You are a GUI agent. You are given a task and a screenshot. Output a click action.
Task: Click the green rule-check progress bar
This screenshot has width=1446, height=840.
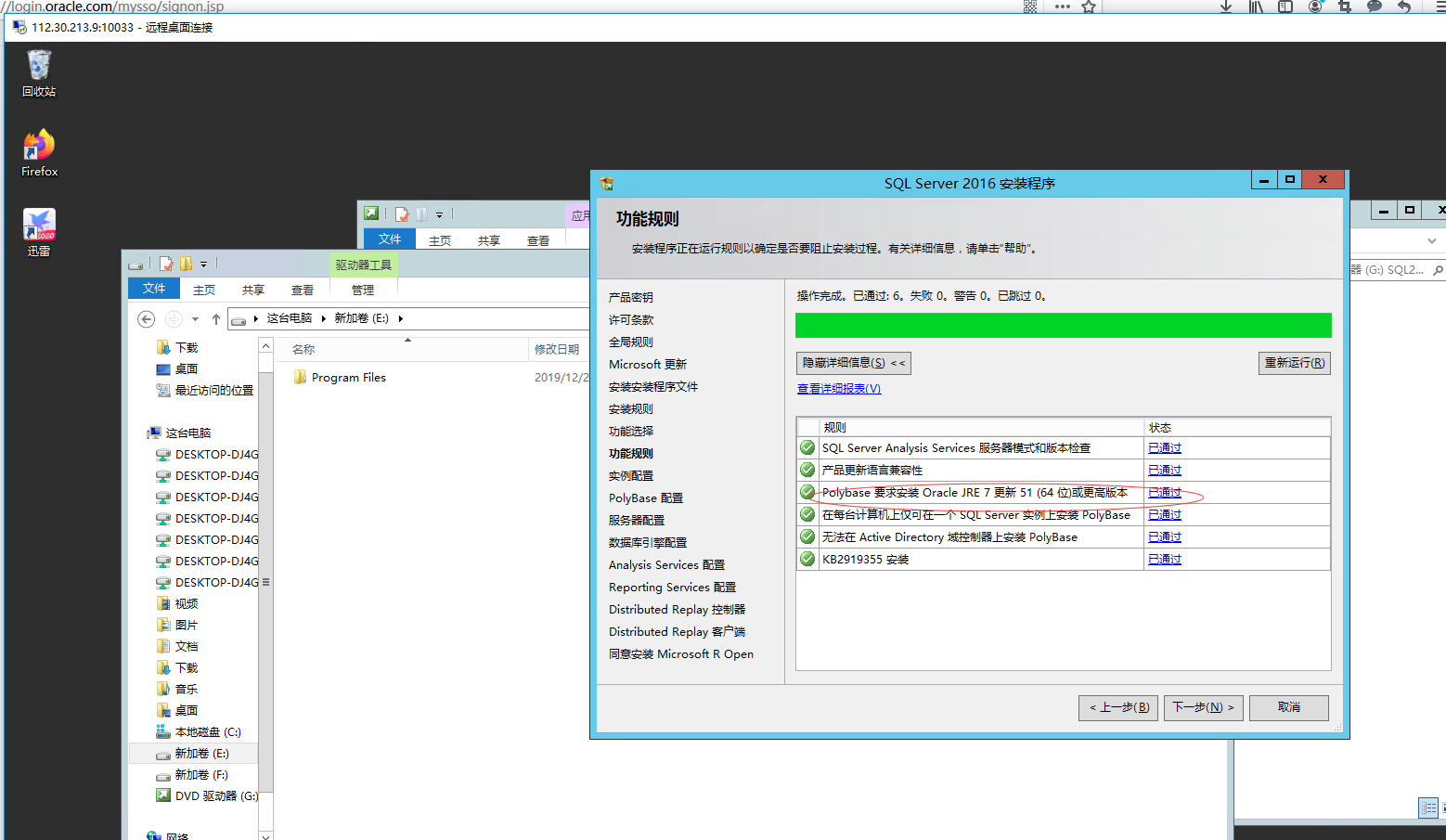1063,325
